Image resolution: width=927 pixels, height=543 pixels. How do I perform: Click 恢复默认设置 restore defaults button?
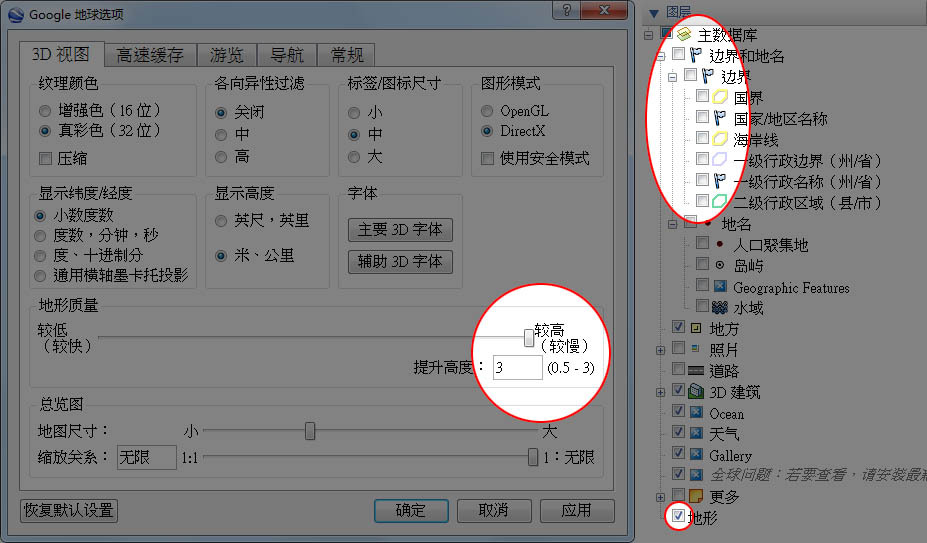(x=69, y=510)
